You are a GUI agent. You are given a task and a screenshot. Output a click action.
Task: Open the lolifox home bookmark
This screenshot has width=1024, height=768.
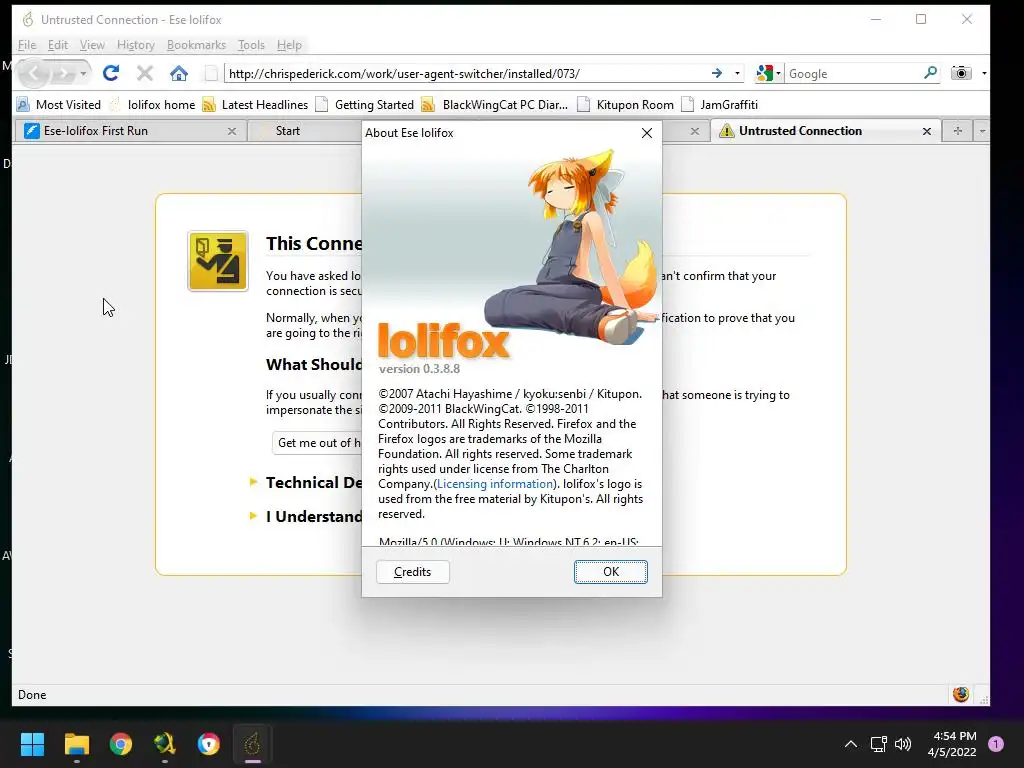pyautogui.click(x=152, y=104)
